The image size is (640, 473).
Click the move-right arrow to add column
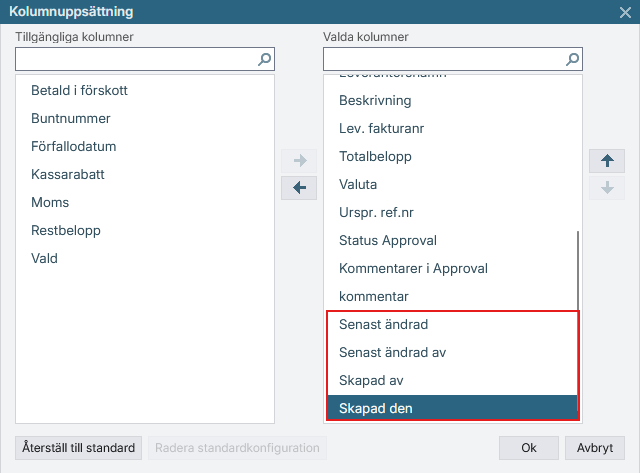pyautogui.click(x=299, y=160)
